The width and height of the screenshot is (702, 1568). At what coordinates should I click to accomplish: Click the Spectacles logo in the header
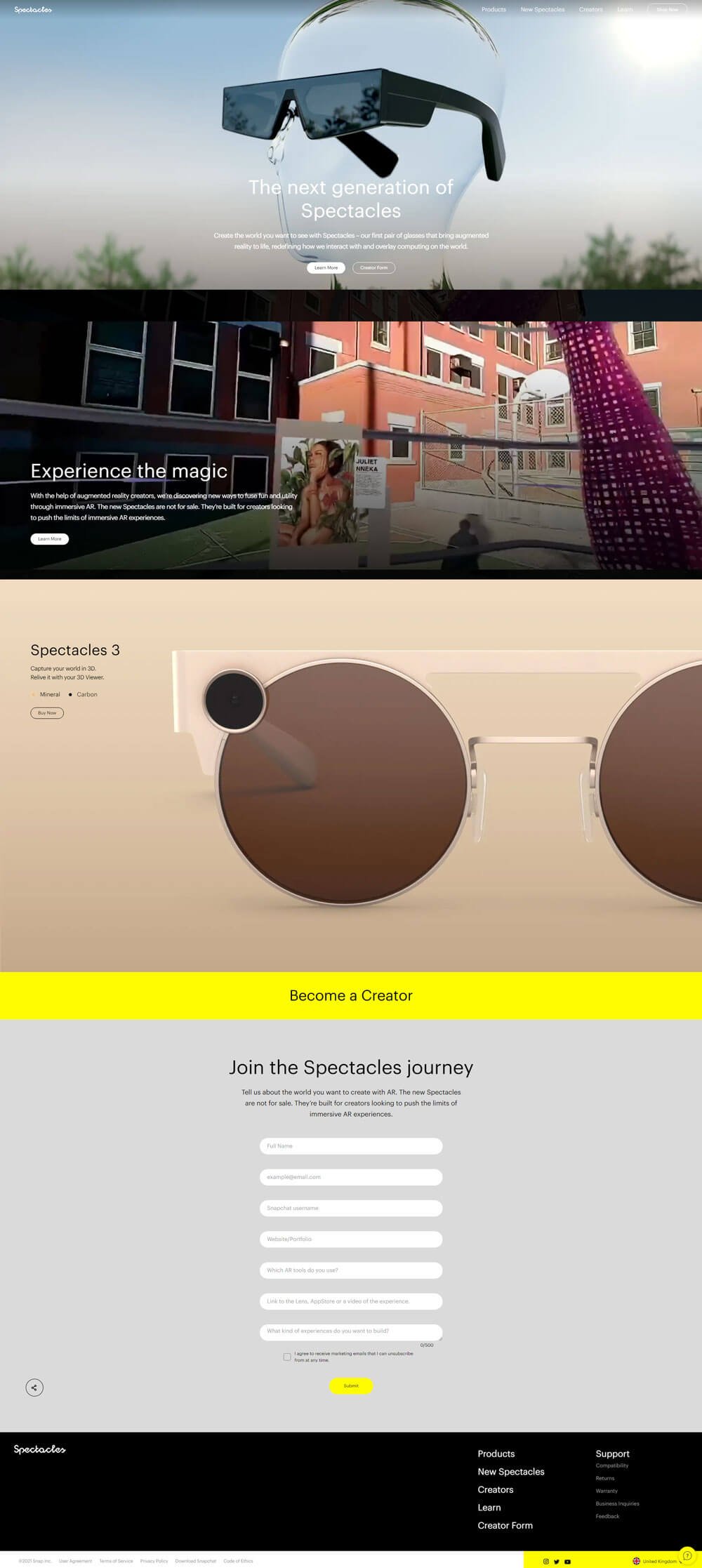click(33, 10)
